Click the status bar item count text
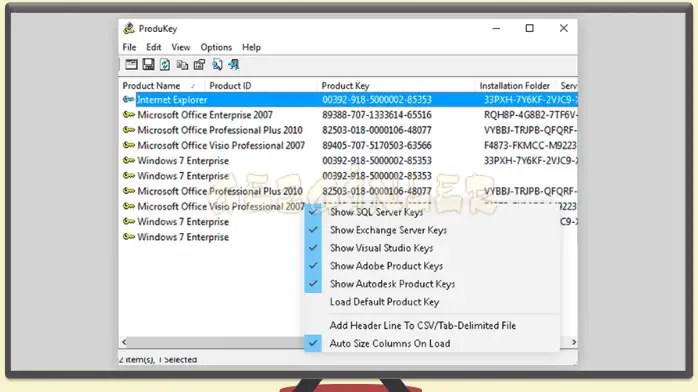Viewport: 698px width, 392px height. pos(158,360)
